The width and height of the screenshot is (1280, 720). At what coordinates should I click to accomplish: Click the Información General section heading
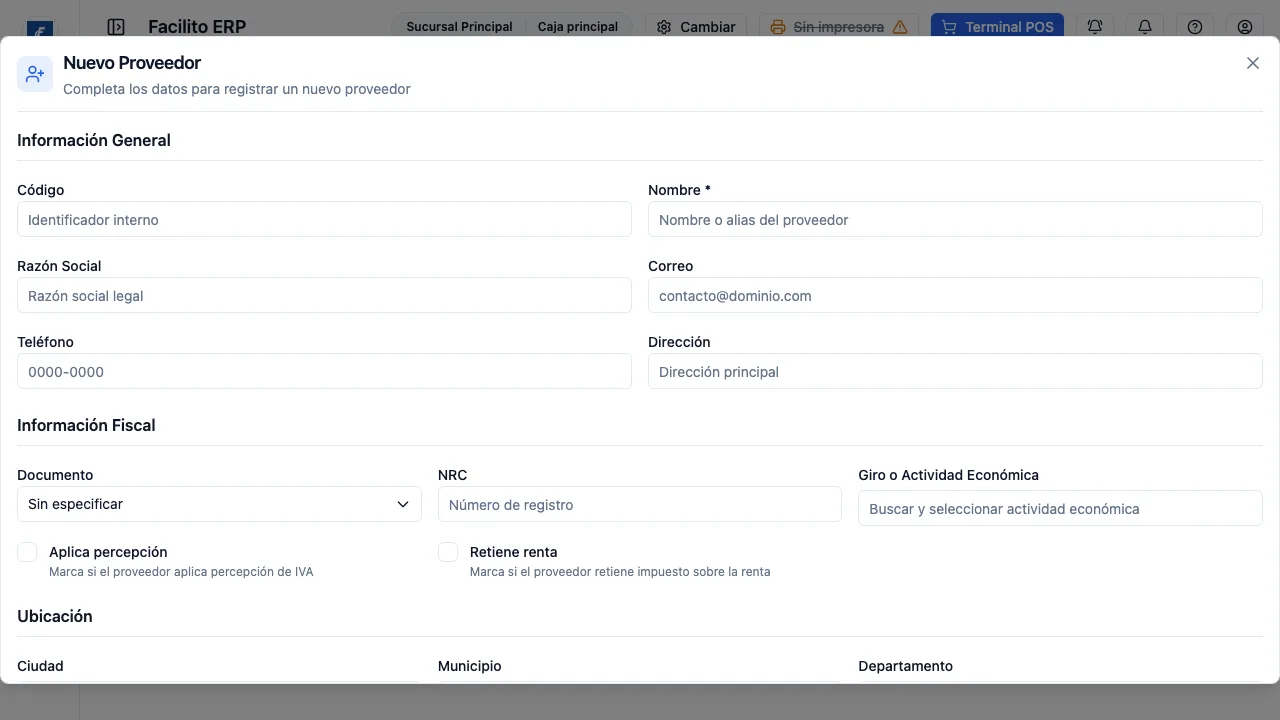coord(94,140)
